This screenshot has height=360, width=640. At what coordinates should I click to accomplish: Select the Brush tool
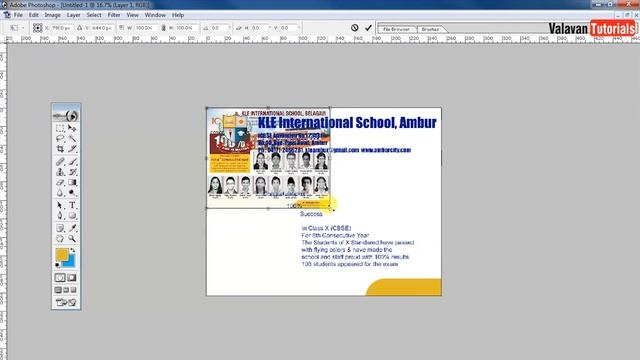pos(72,162)
